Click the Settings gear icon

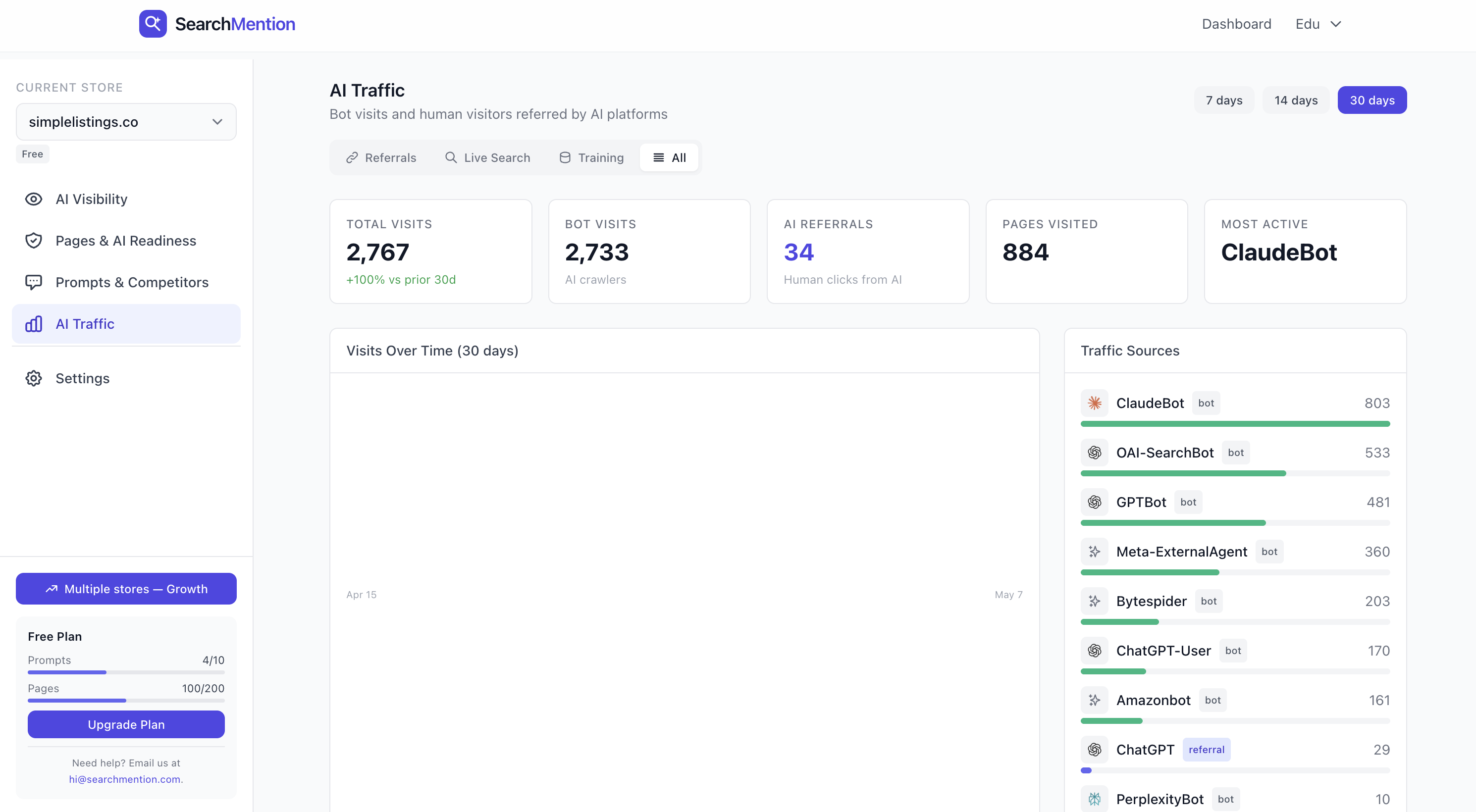coord(34,378)
